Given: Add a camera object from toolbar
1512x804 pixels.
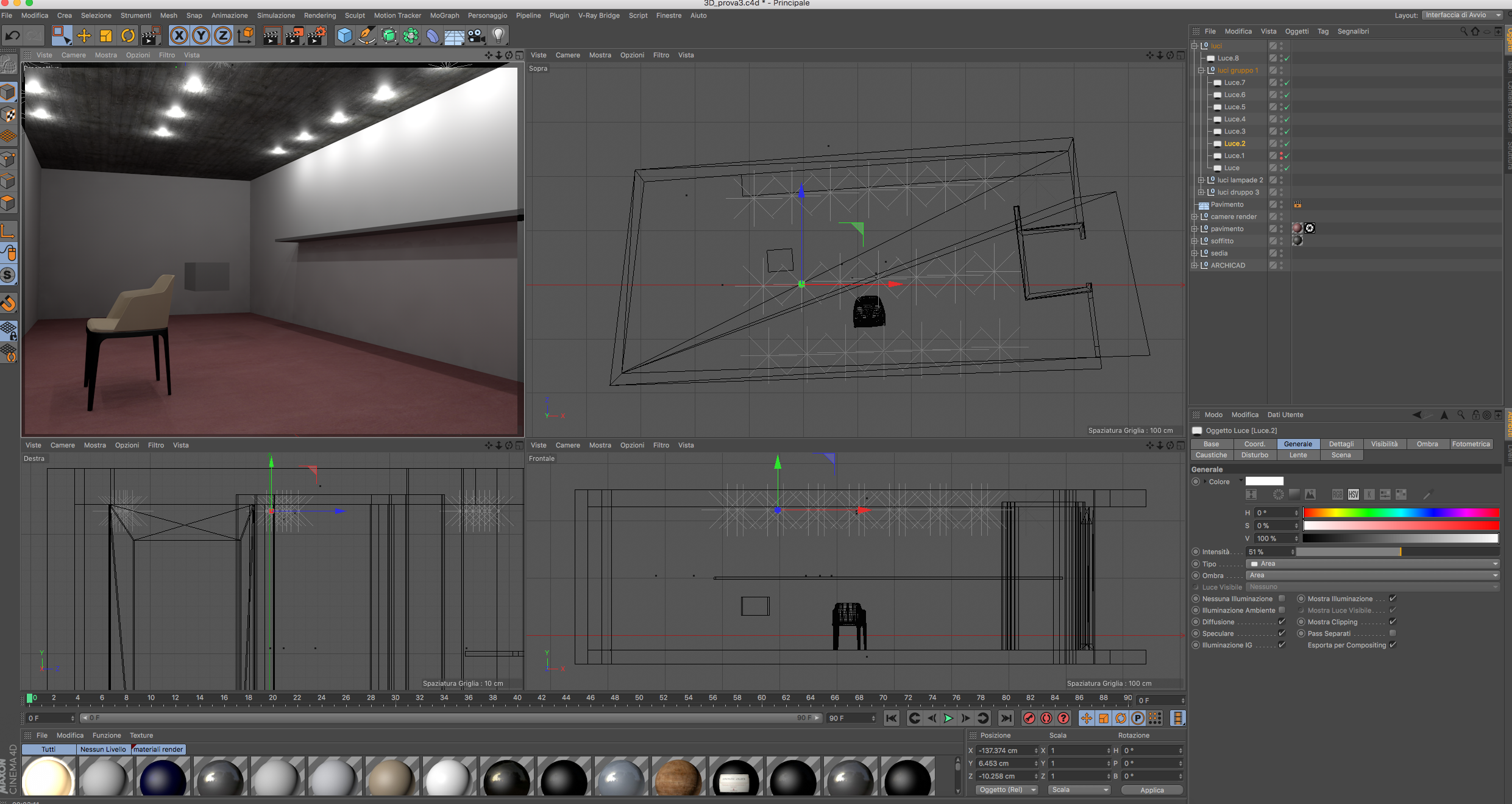Looking at the screenshot, I should [x=476, y=36].
